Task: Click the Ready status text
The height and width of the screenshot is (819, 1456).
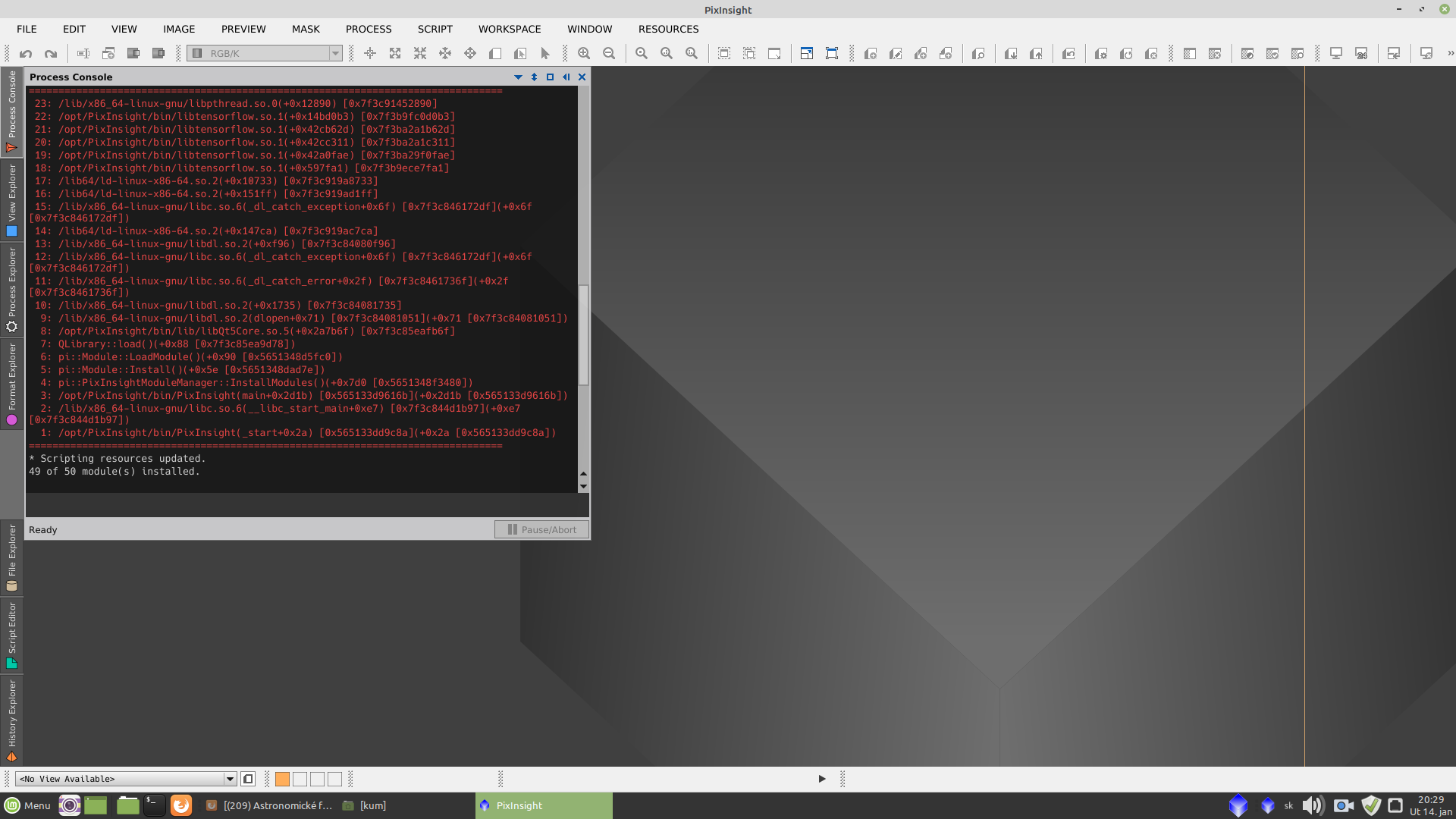Action: 43,530
